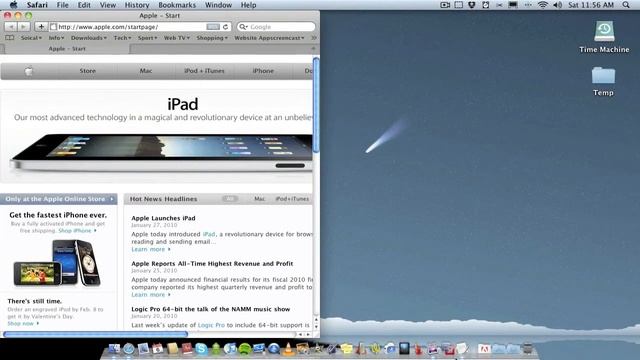Viewport: 640px width, 360px height.
Task: Click the Wi-Fi status icon
Action: tap(542, 5)
